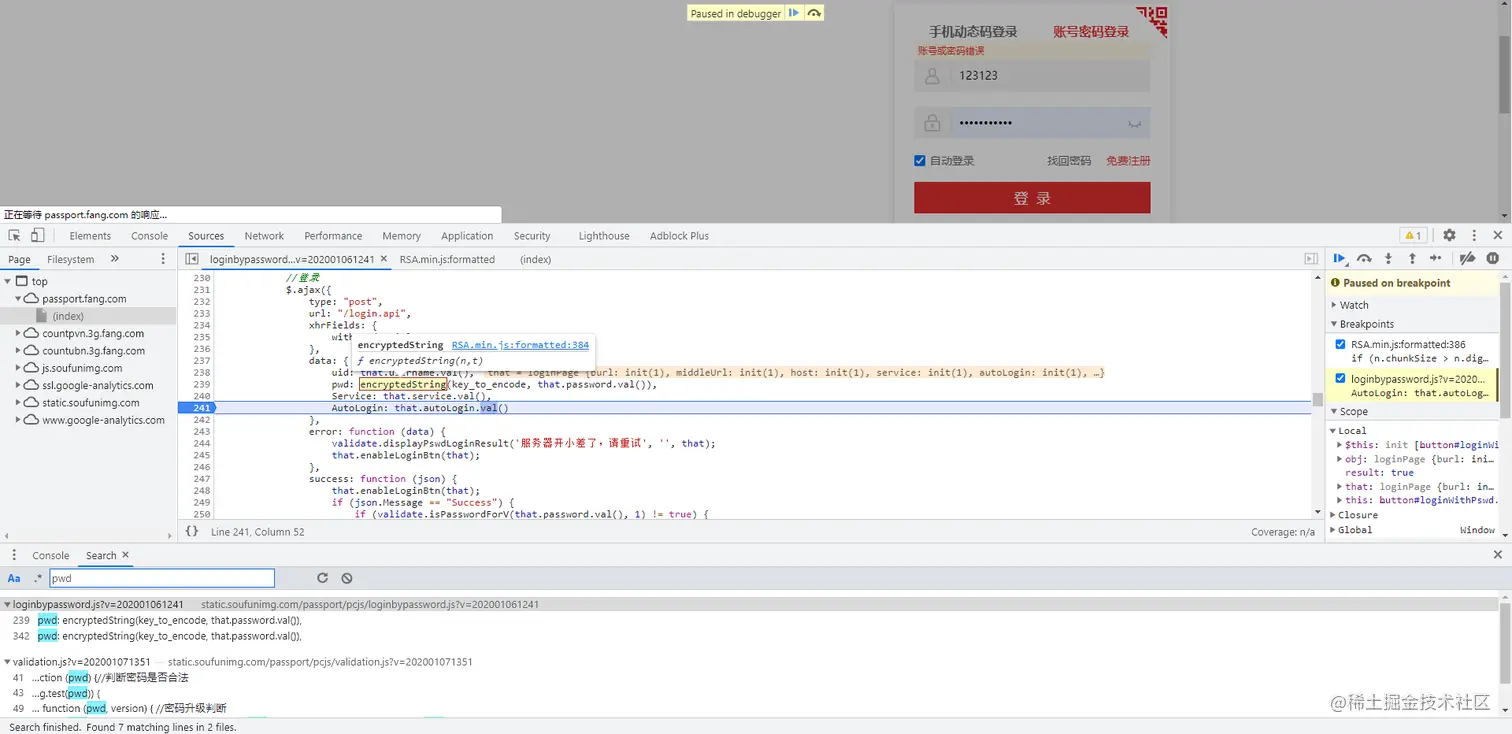
Task: Hide the navigator sidebar pane
Action: [x=192, y=259]
